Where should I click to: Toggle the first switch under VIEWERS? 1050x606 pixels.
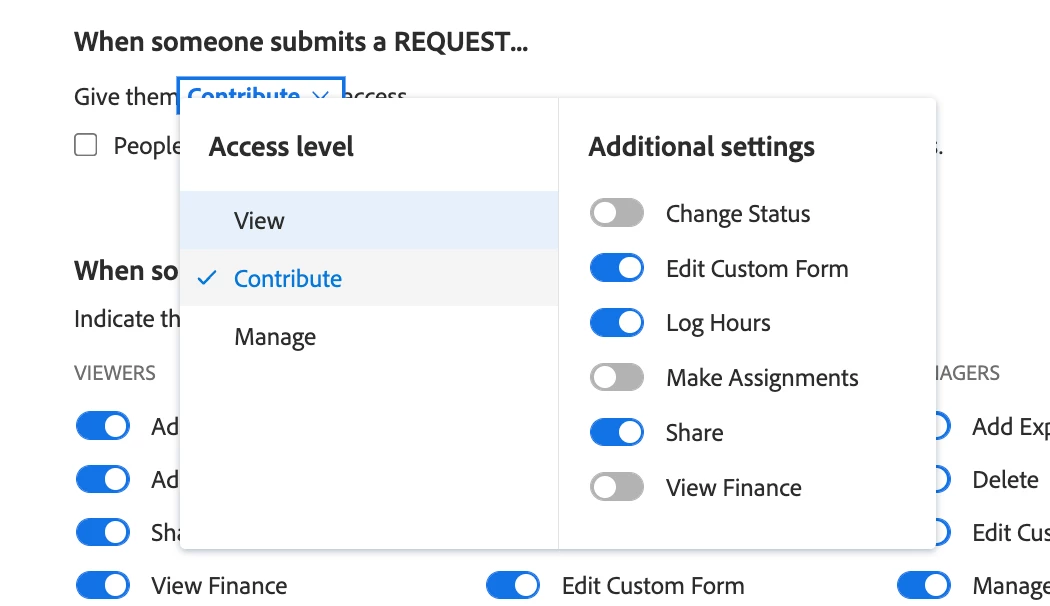(x=103, y=426)
